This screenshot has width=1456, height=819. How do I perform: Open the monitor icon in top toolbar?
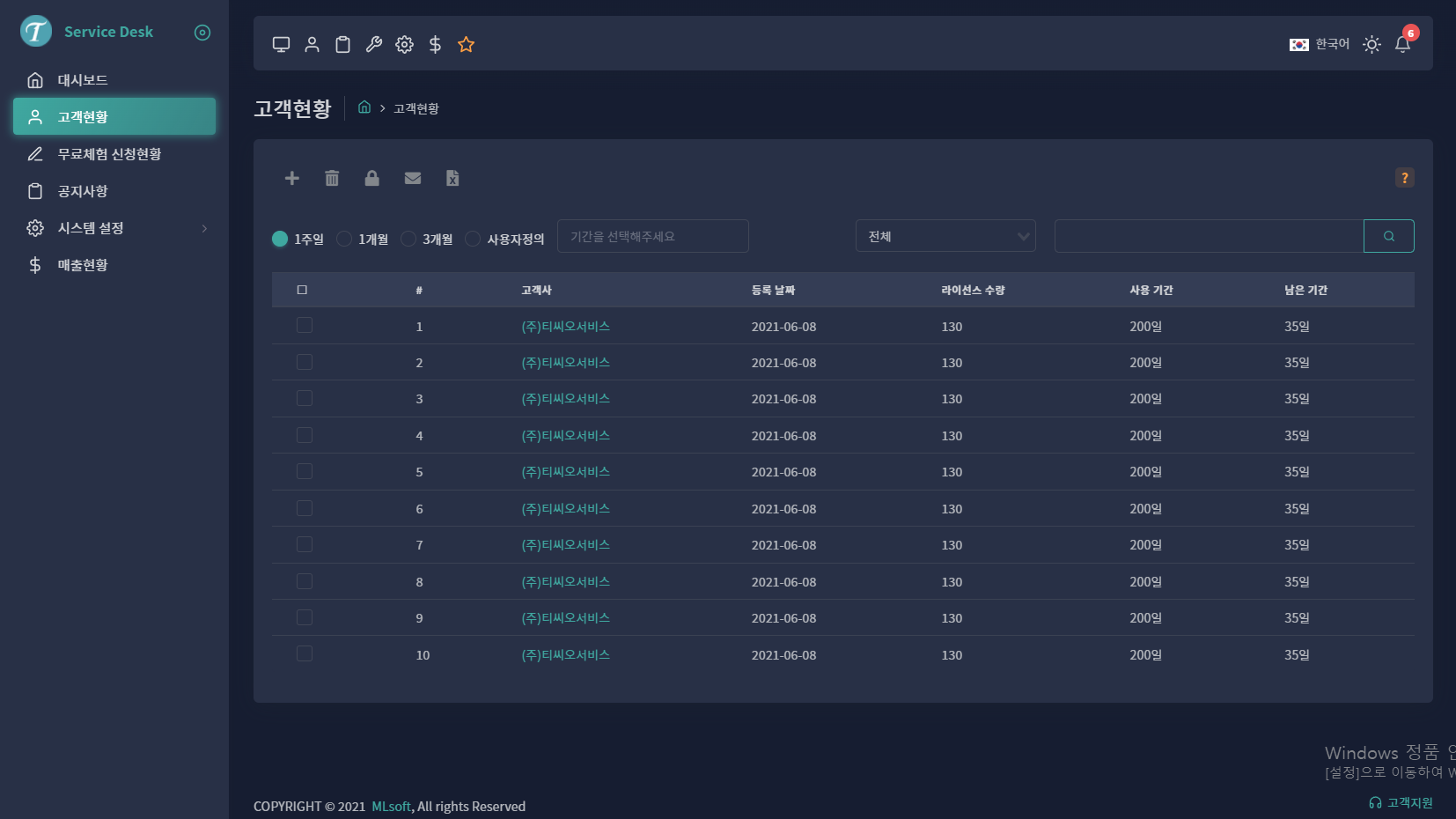pos(282,44)
